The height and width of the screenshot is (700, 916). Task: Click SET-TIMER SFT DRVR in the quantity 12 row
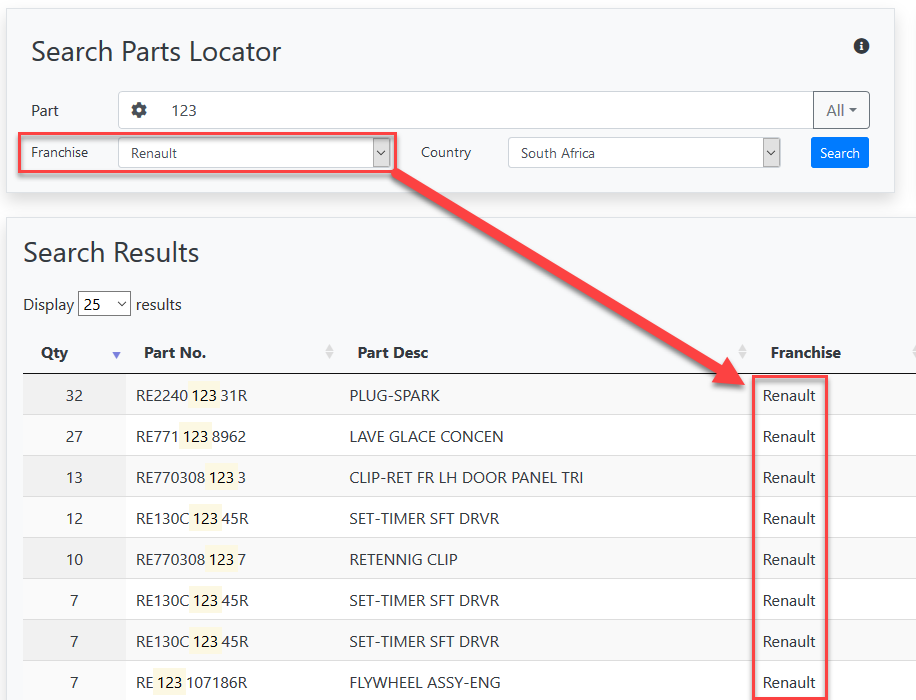click(424, 518)
